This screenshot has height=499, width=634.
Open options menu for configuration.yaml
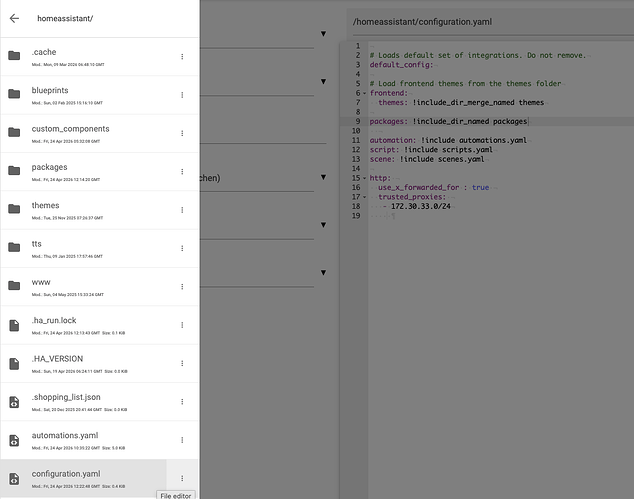[182, 478]
